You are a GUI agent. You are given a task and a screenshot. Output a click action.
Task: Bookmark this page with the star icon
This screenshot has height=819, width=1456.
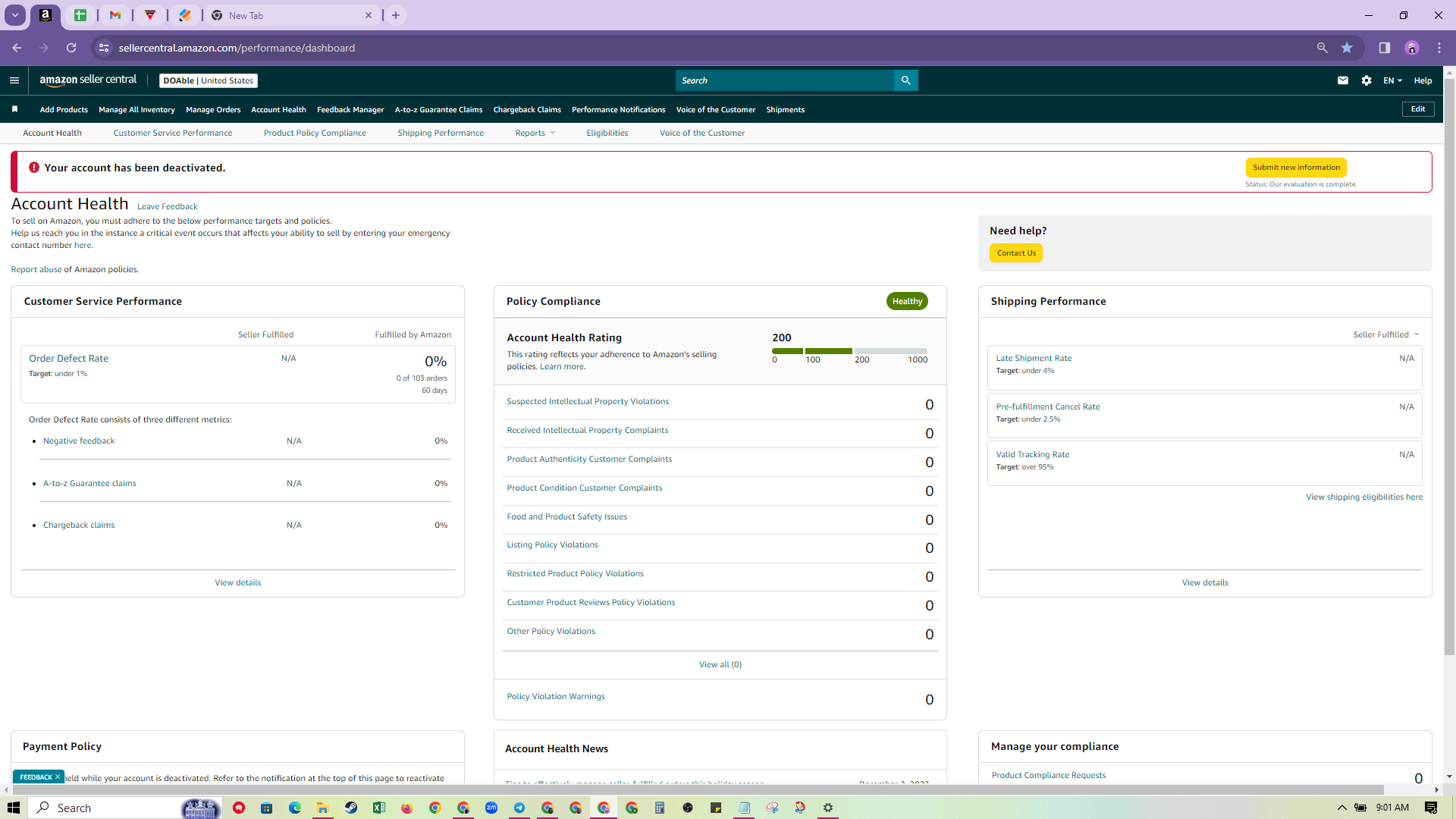1347,48
